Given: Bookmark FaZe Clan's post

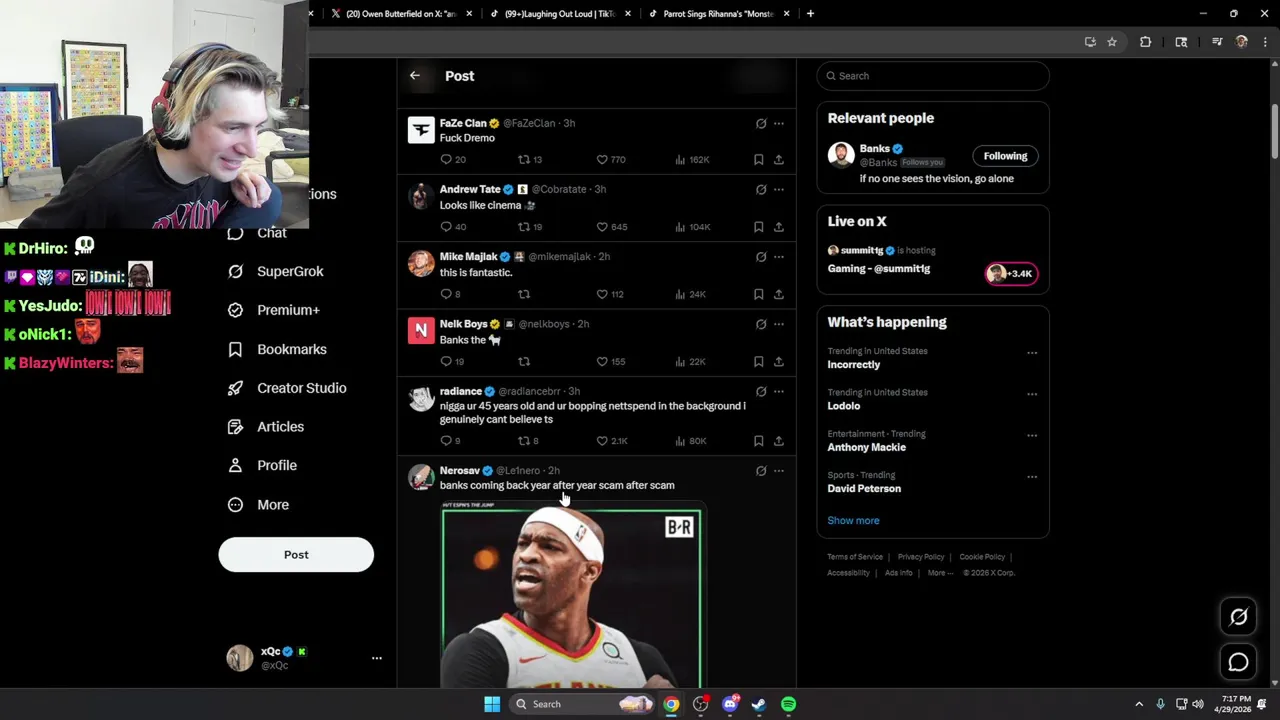Looking at the screenshot, I should click(758, 159).
